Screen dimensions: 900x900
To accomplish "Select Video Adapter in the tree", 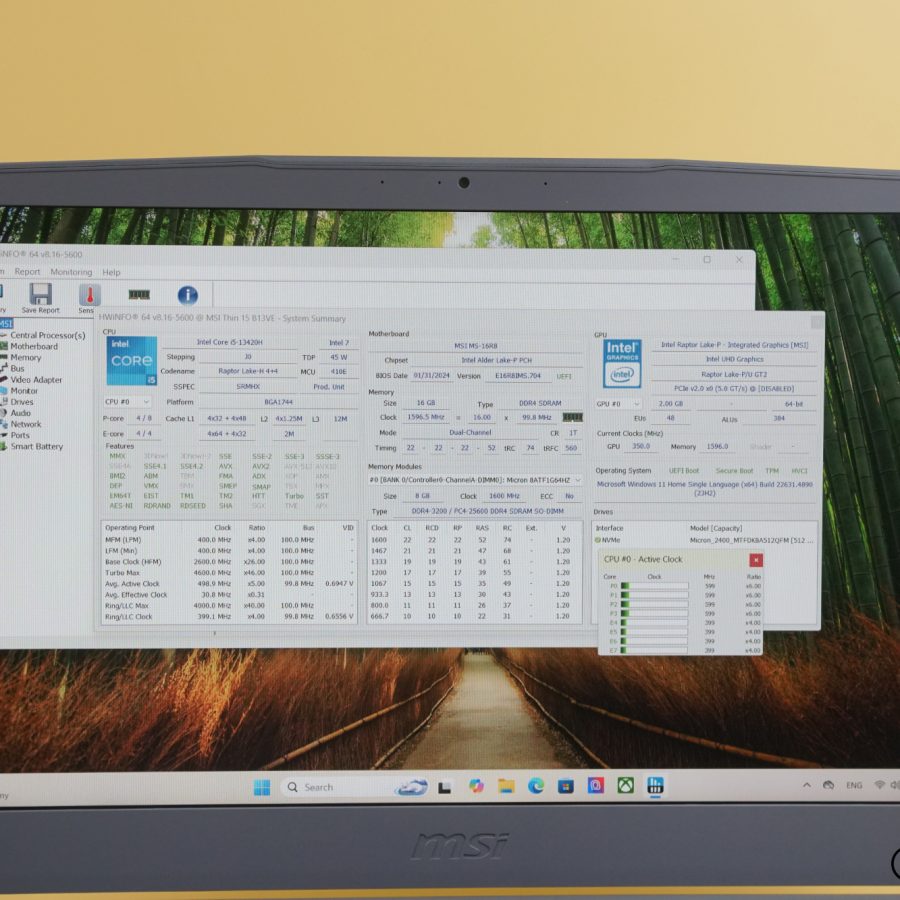I will click(36, 379).
